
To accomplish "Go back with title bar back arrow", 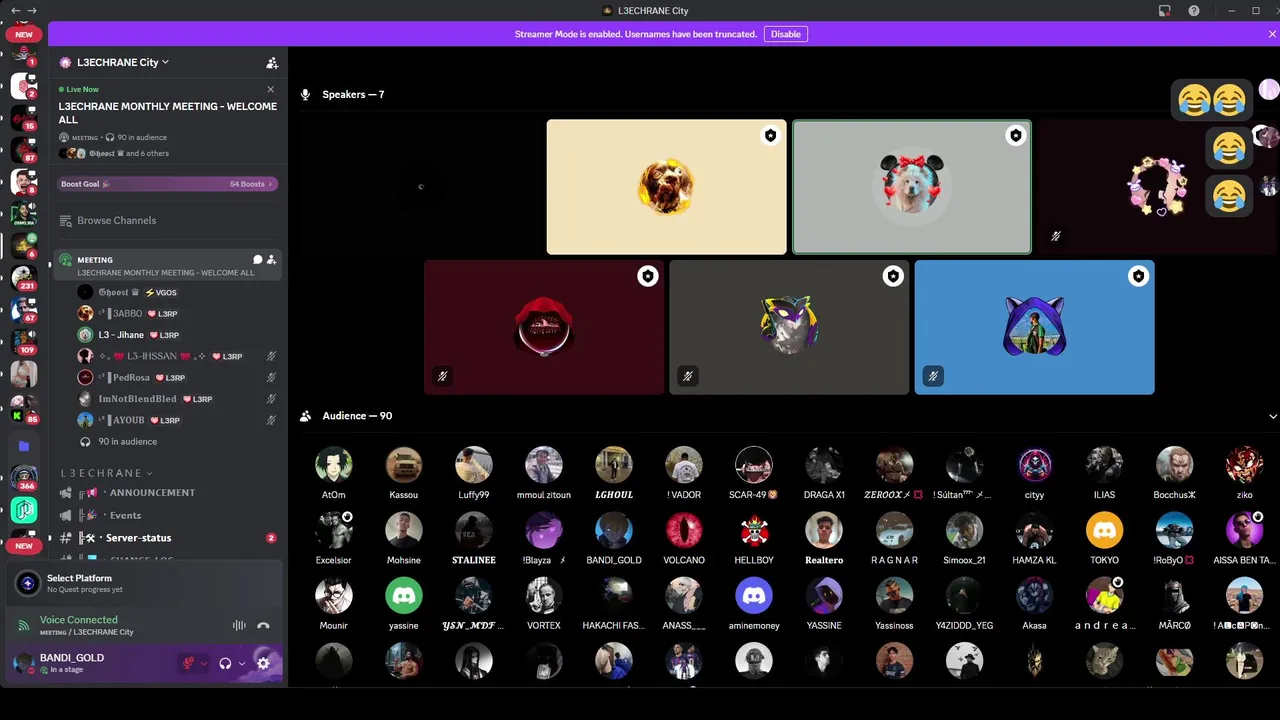I will [15, 10].
